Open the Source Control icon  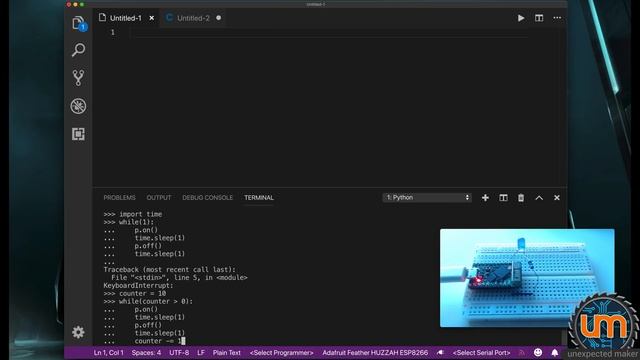pos(78,78)
